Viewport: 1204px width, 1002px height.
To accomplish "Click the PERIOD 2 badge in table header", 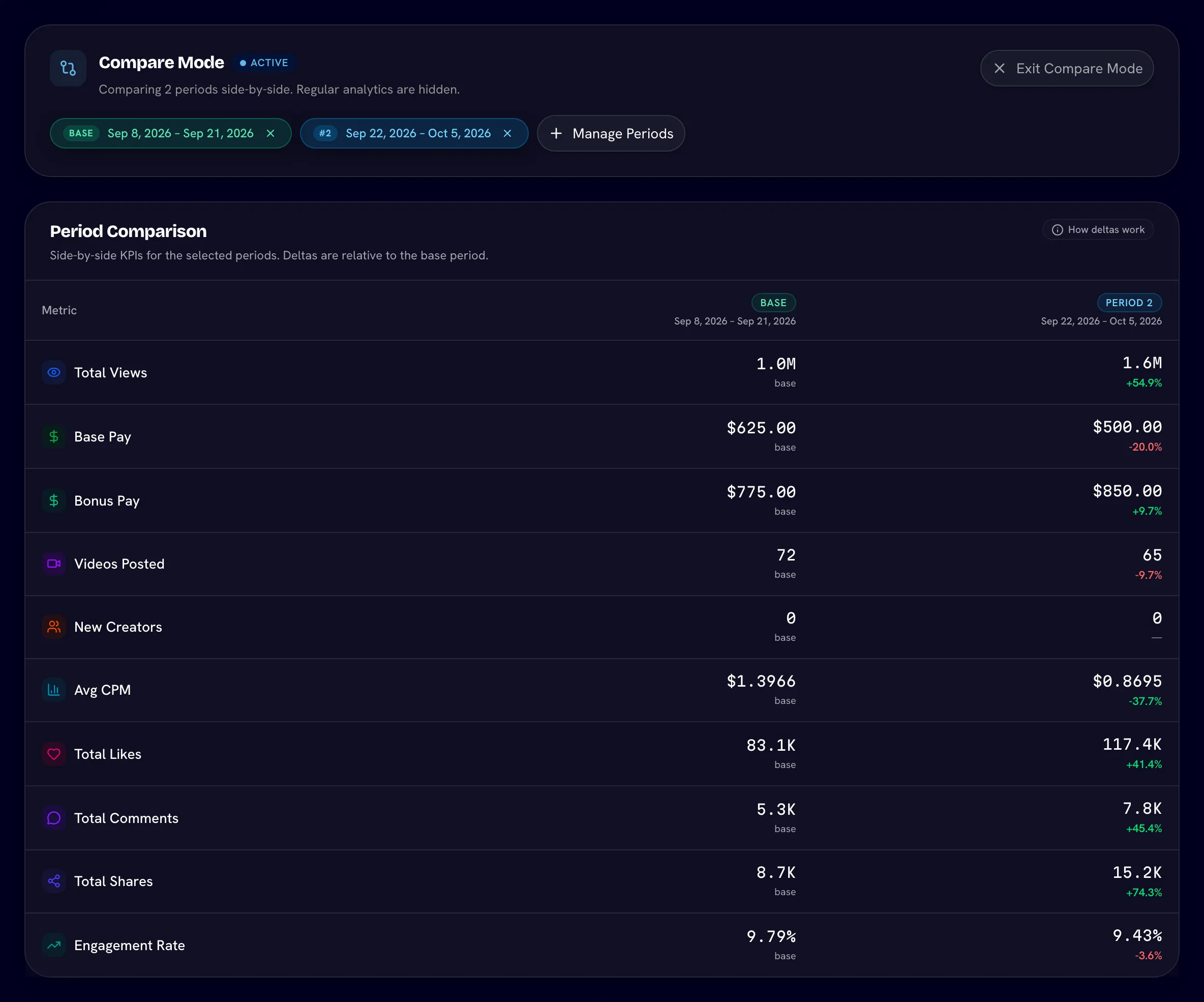I will (x=1129, y=303).
